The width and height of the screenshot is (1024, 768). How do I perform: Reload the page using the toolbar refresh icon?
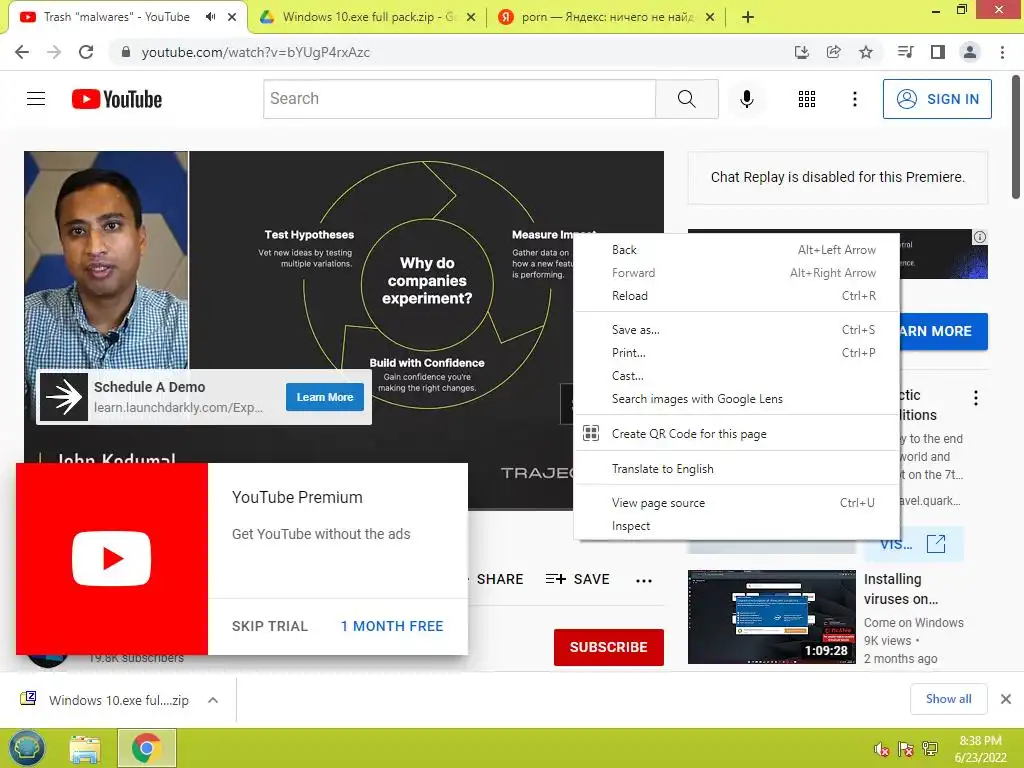coord(86,52)
